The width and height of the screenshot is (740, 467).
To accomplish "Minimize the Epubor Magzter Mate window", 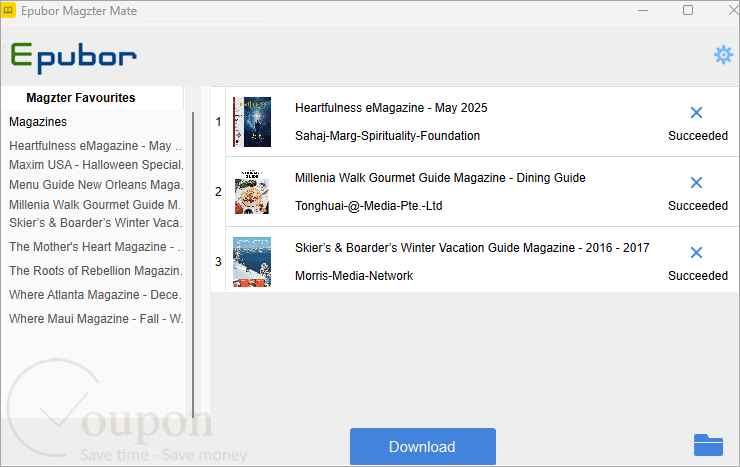I will (643, 10).
